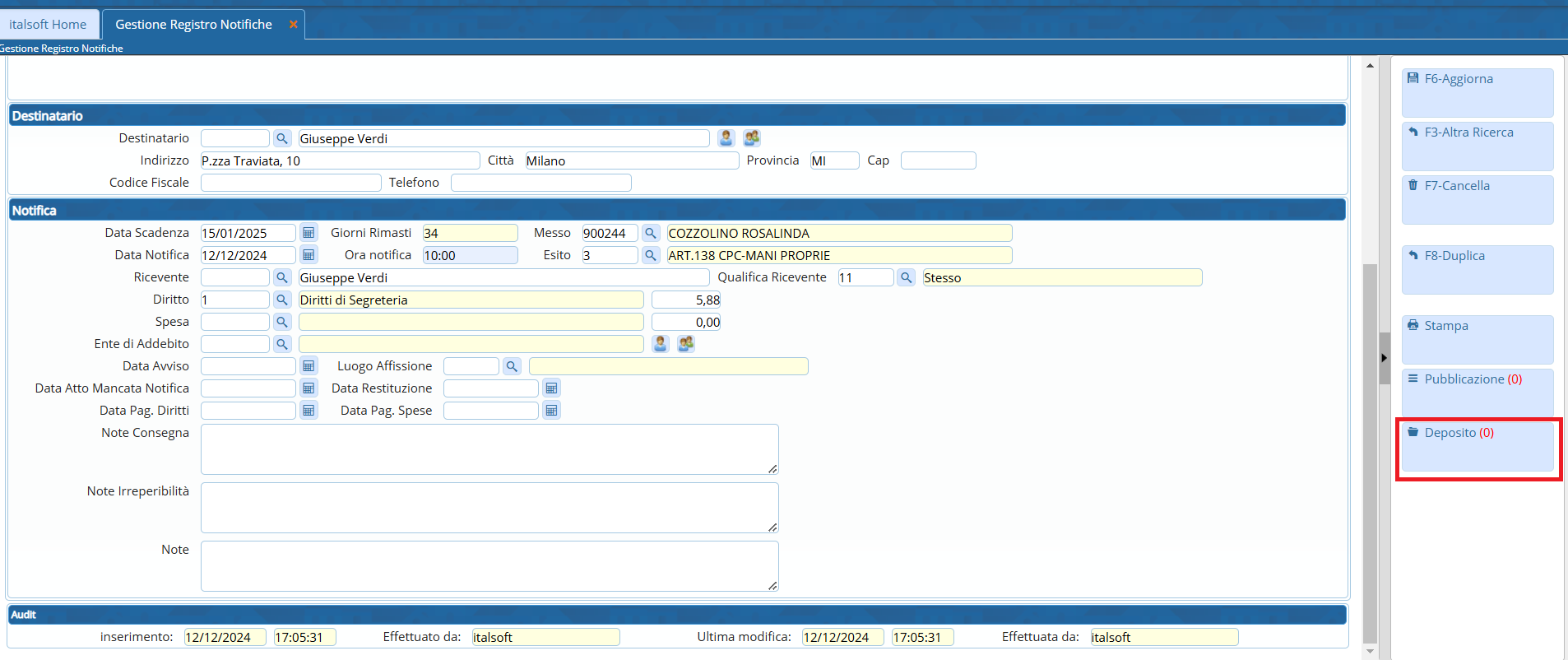
Task: Open Luogo Affissione lookup magnifier
Action: tap(512, 366)
